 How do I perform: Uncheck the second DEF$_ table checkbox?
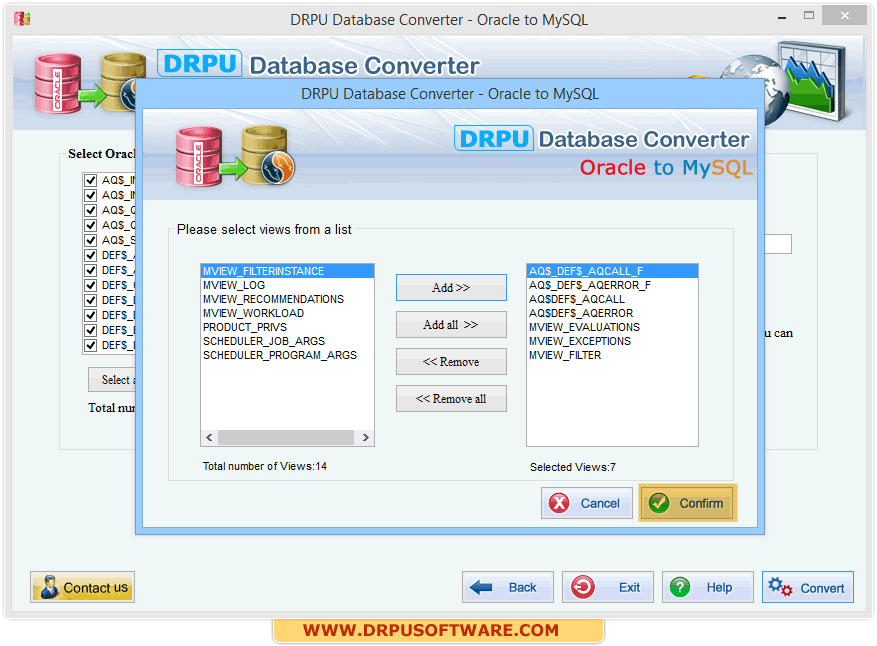[90, 271]
